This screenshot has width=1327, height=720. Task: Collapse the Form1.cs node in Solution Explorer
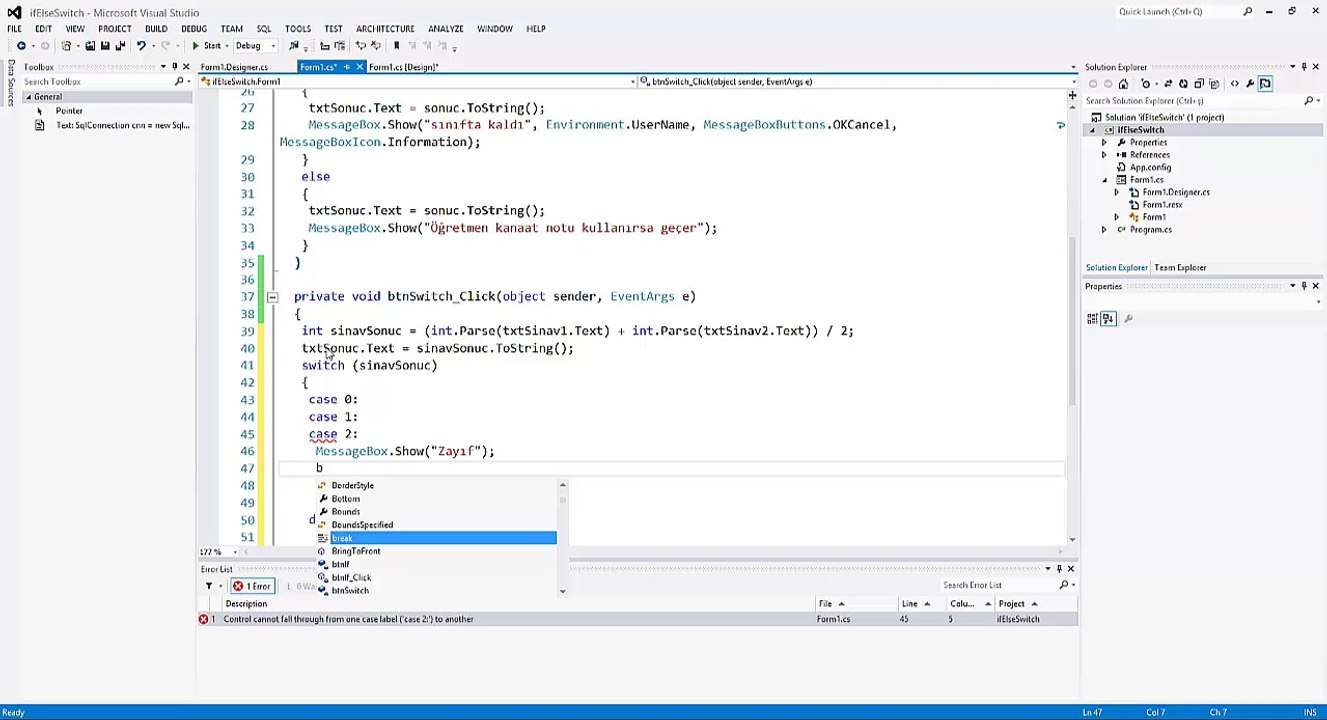pyautogui.click(x=1104, y=180)
